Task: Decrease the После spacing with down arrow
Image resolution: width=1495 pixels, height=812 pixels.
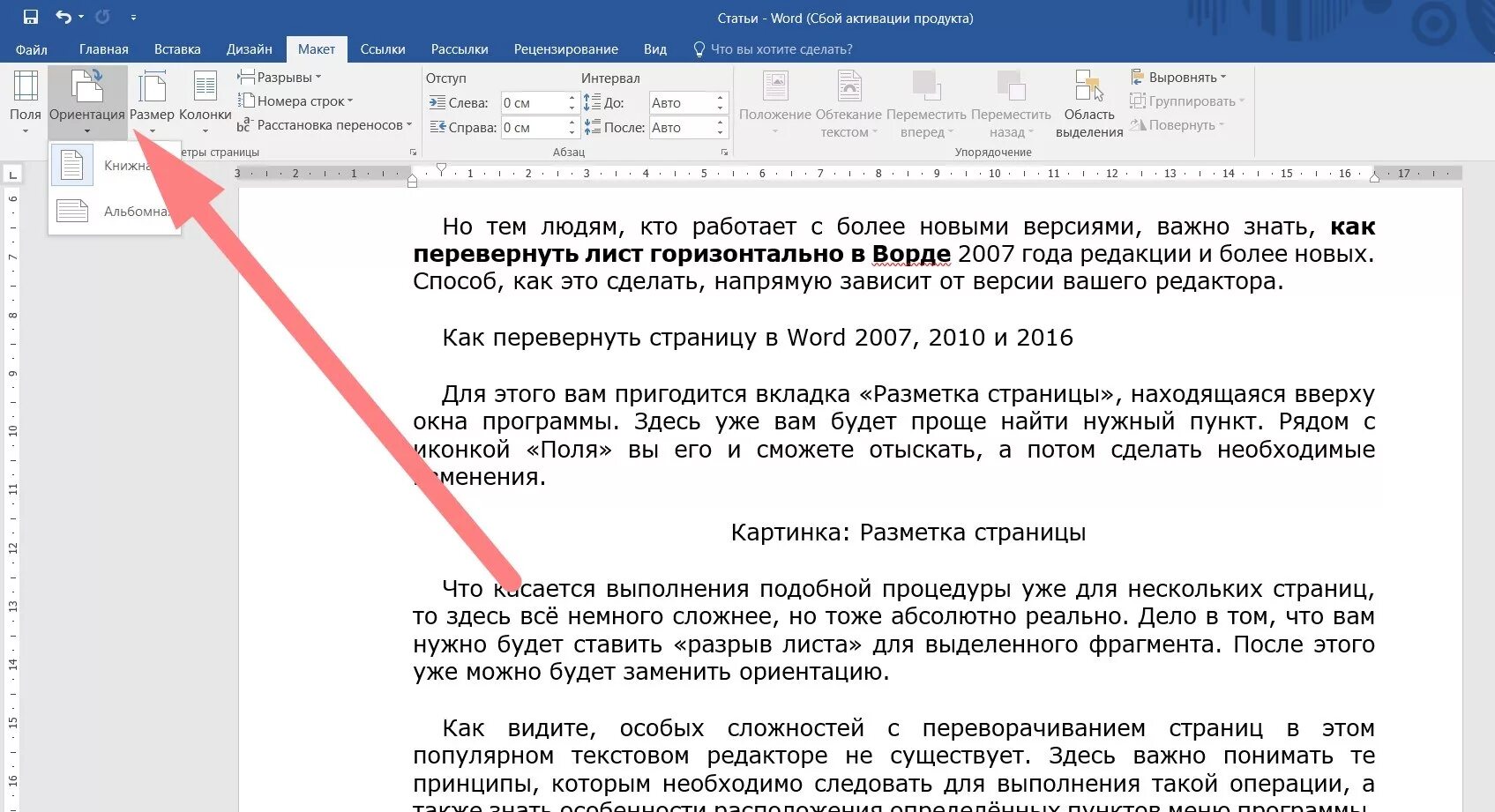Action: [720, 133]
